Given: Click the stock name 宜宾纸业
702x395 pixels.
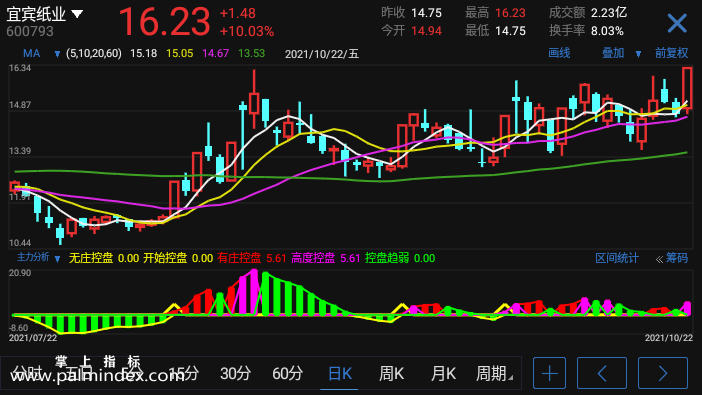Looking at the screenshot, I should click(36, 14).
